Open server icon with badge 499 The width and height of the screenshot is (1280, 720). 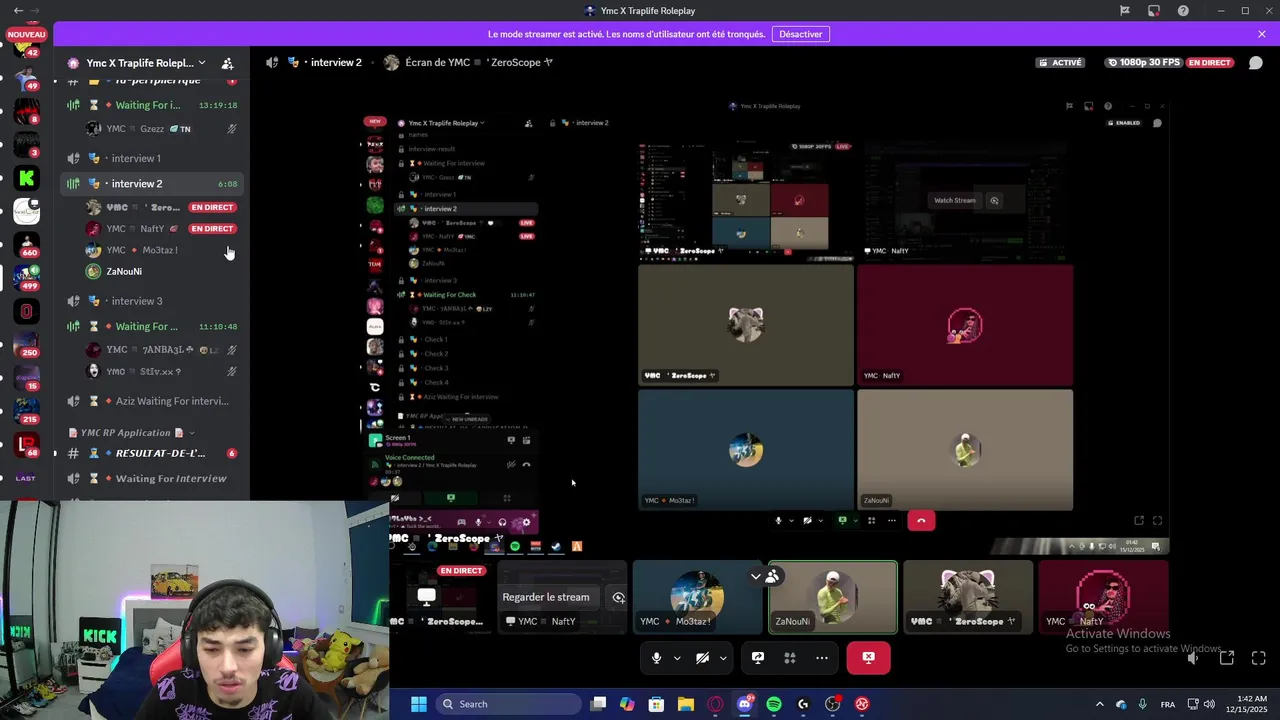click(x=26, y=277)
